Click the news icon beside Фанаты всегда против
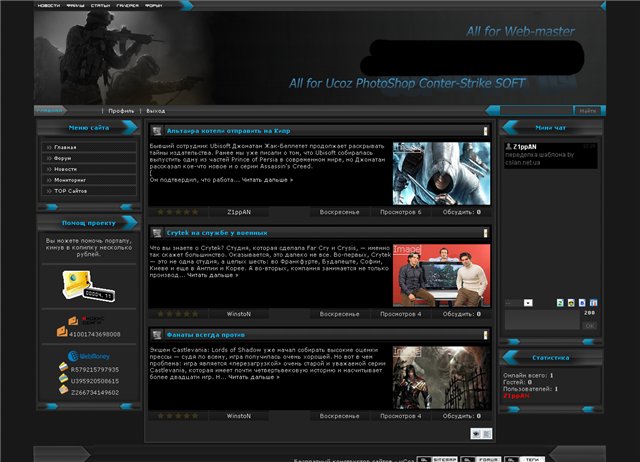The width and height of the screenshot is (640, 462). (157, 335)
